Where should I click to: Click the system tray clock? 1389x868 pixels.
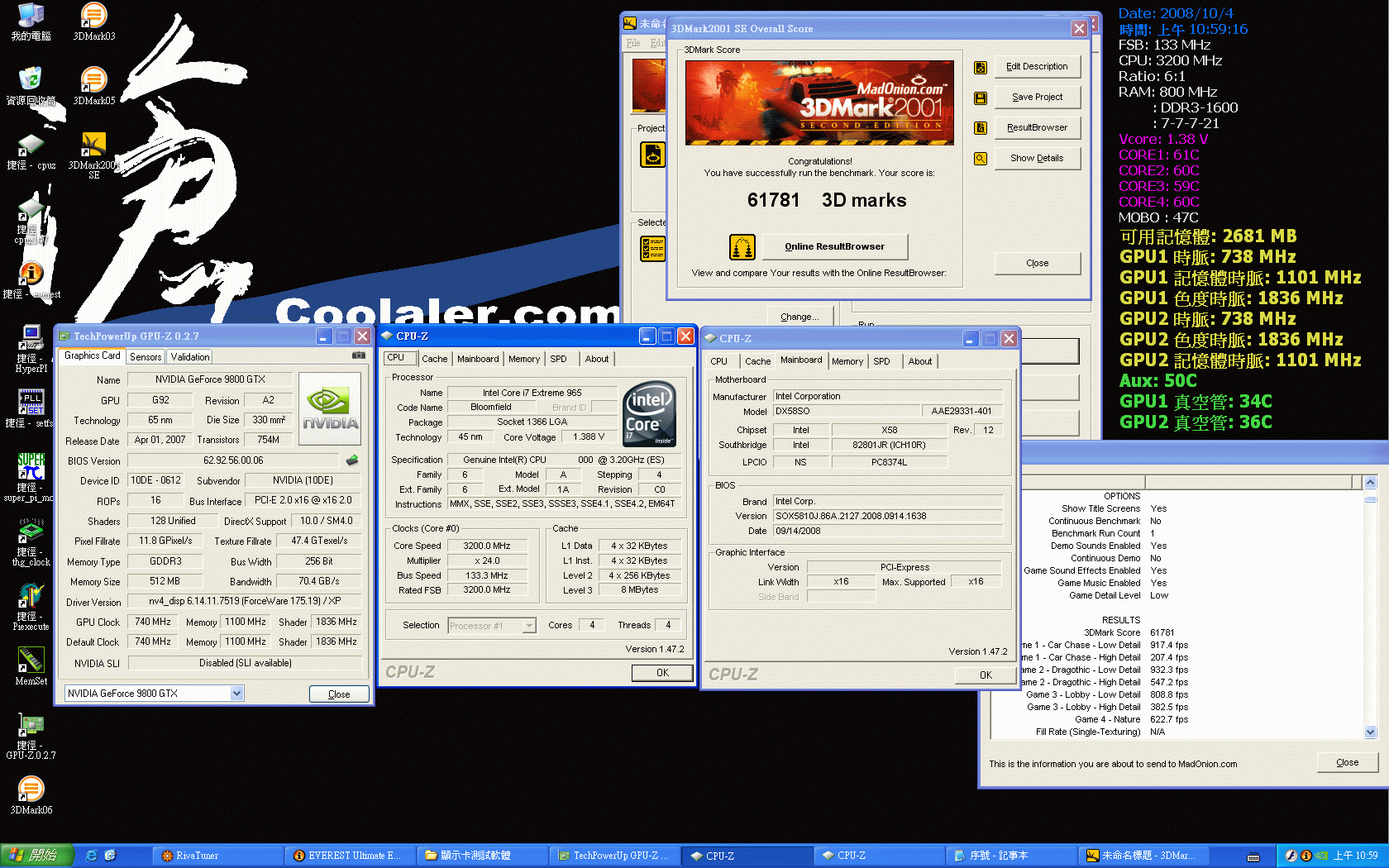pos(1356,856)
